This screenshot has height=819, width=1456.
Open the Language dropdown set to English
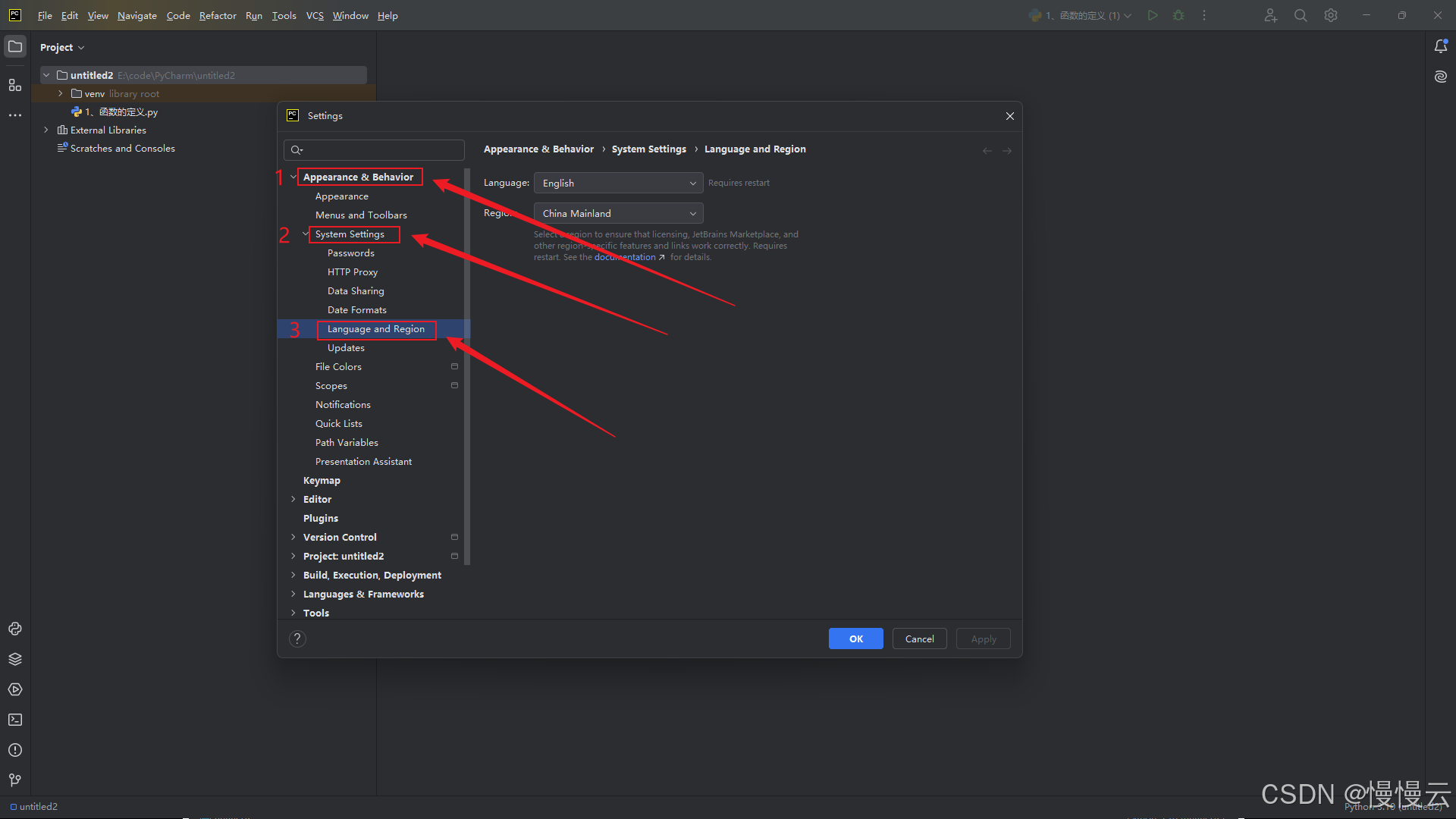[618, 183]
